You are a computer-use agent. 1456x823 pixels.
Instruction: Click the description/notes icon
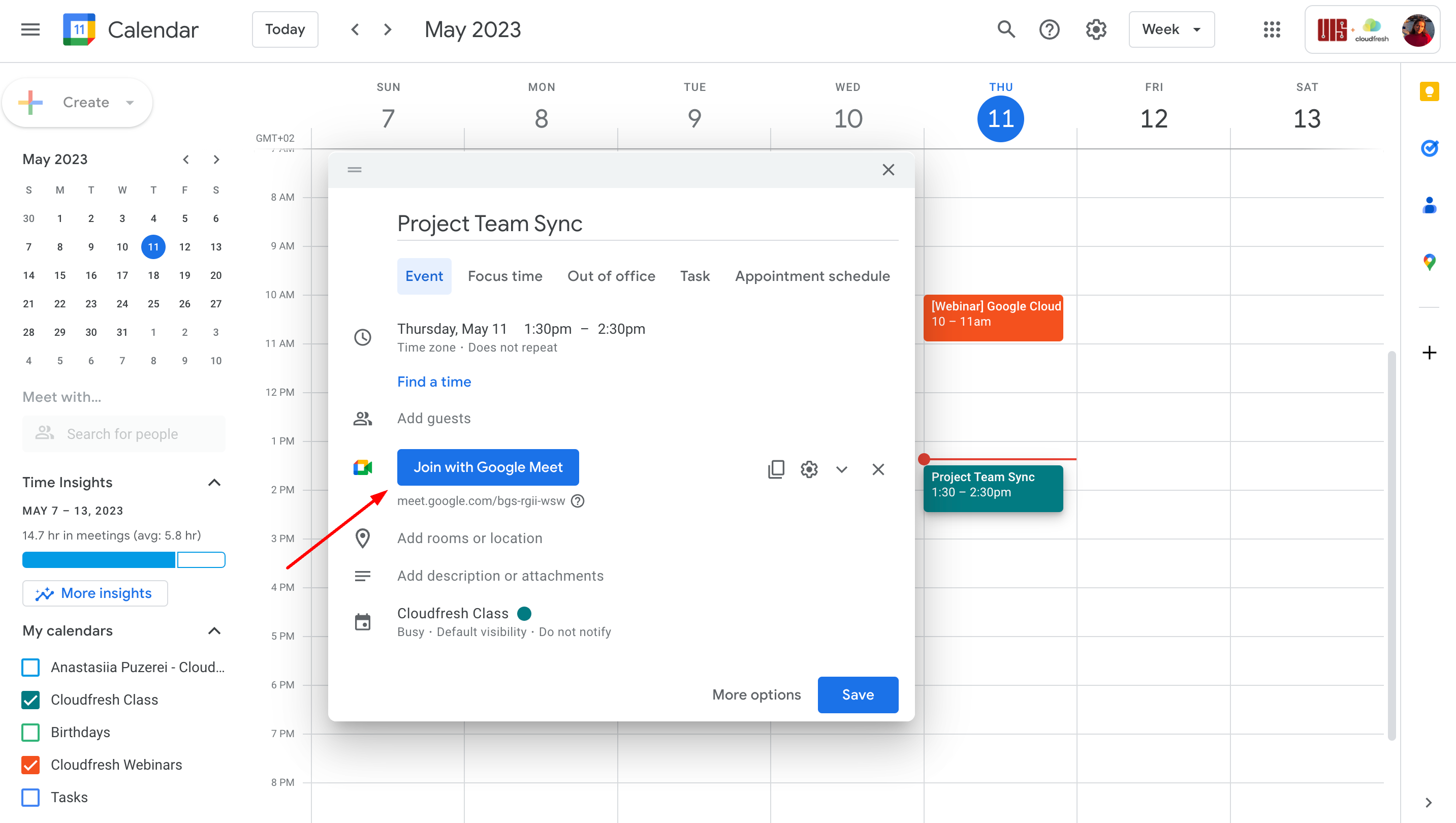click(x=363, y=575)
